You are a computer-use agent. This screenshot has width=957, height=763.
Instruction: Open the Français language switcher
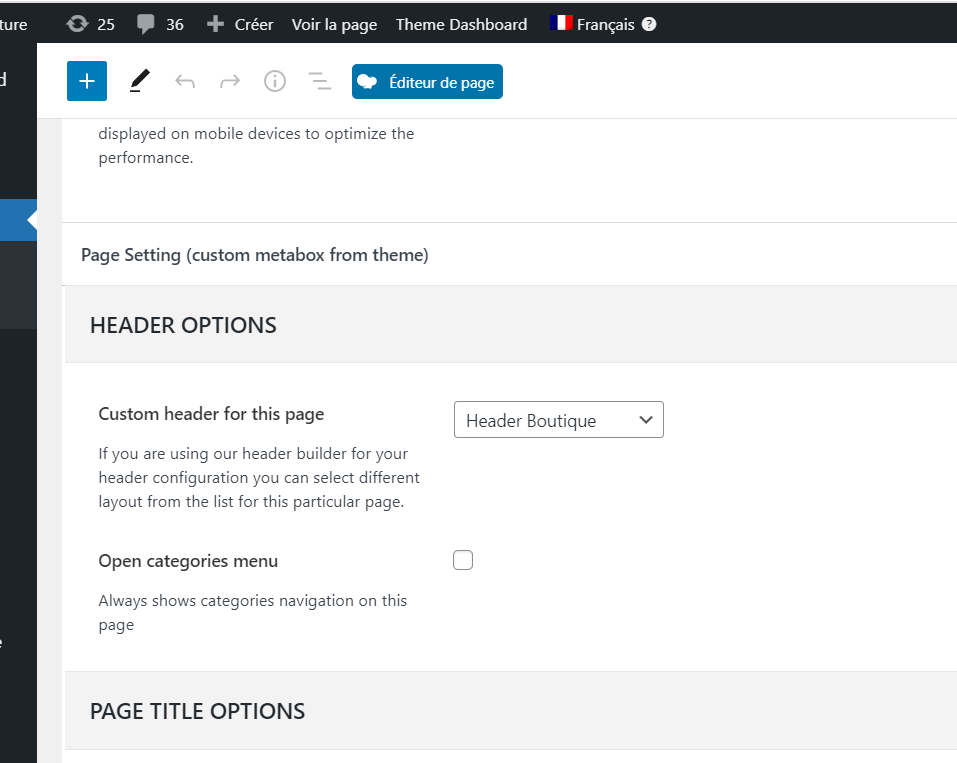605,24
